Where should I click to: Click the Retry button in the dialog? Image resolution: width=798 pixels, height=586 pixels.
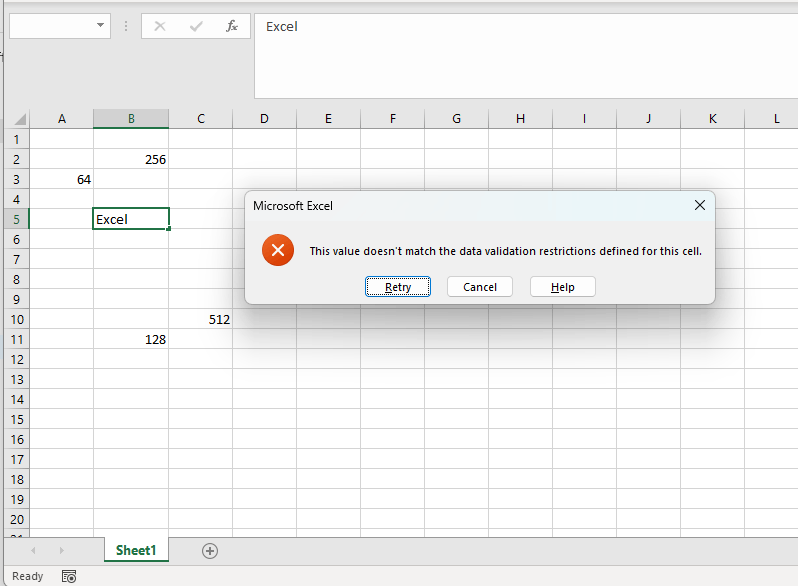(397, 287)
